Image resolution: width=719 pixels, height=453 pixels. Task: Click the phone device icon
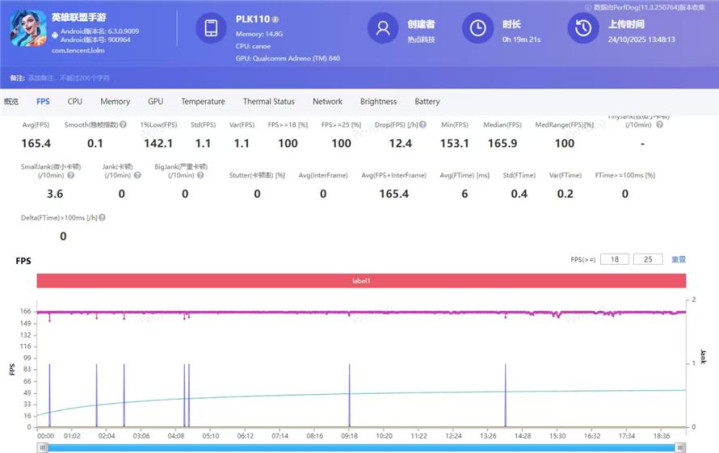coord(211,29)
